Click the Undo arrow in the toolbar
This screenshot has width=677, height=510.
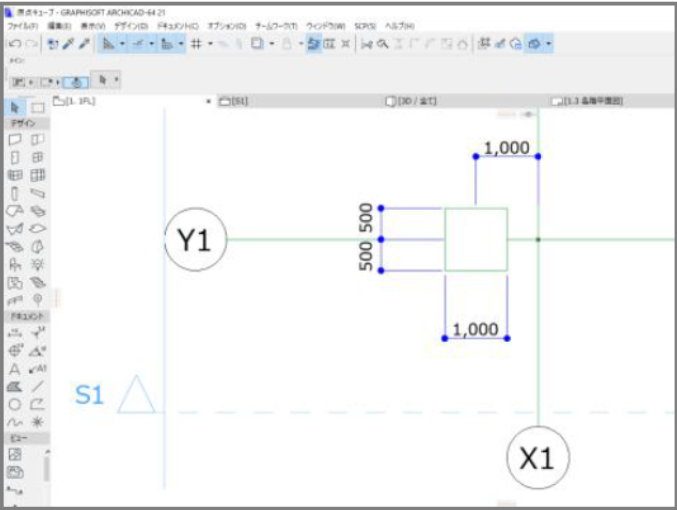click(15, 44)
